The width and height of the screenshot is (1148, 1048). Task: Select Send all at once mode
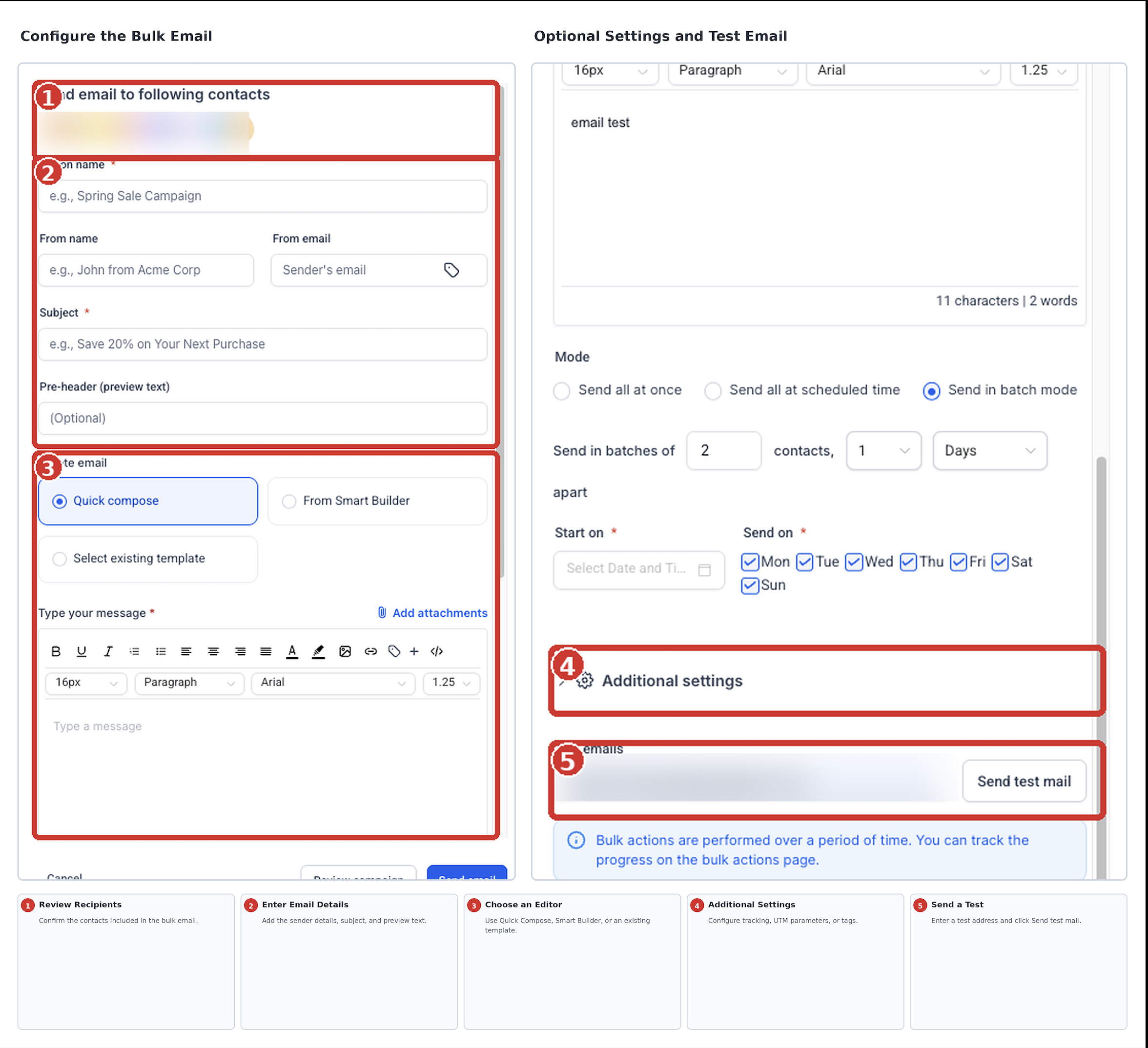617,390
